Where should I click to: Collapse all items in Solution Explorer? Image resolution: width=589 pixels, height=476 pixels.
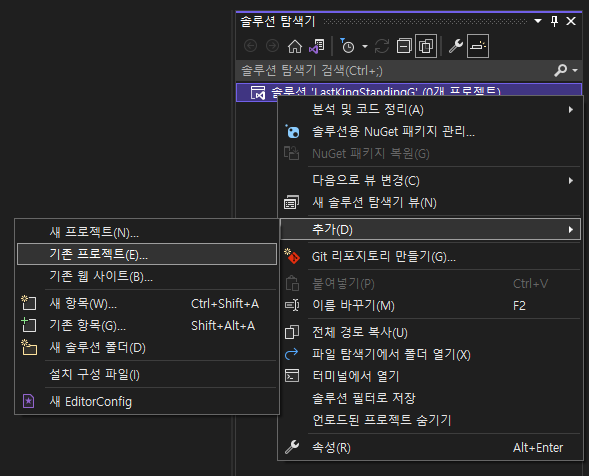click(x=404, y=46)
